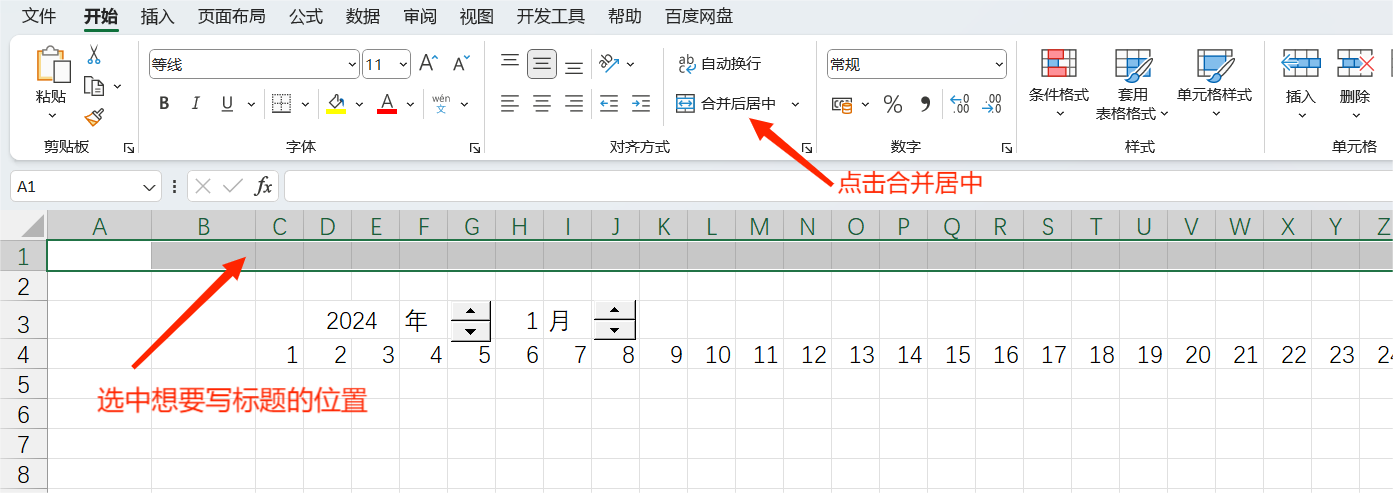The width and height of the screenshot is (1393, 493).
Task: Align text to bottom of cell
Action: (x=574, y=65)
